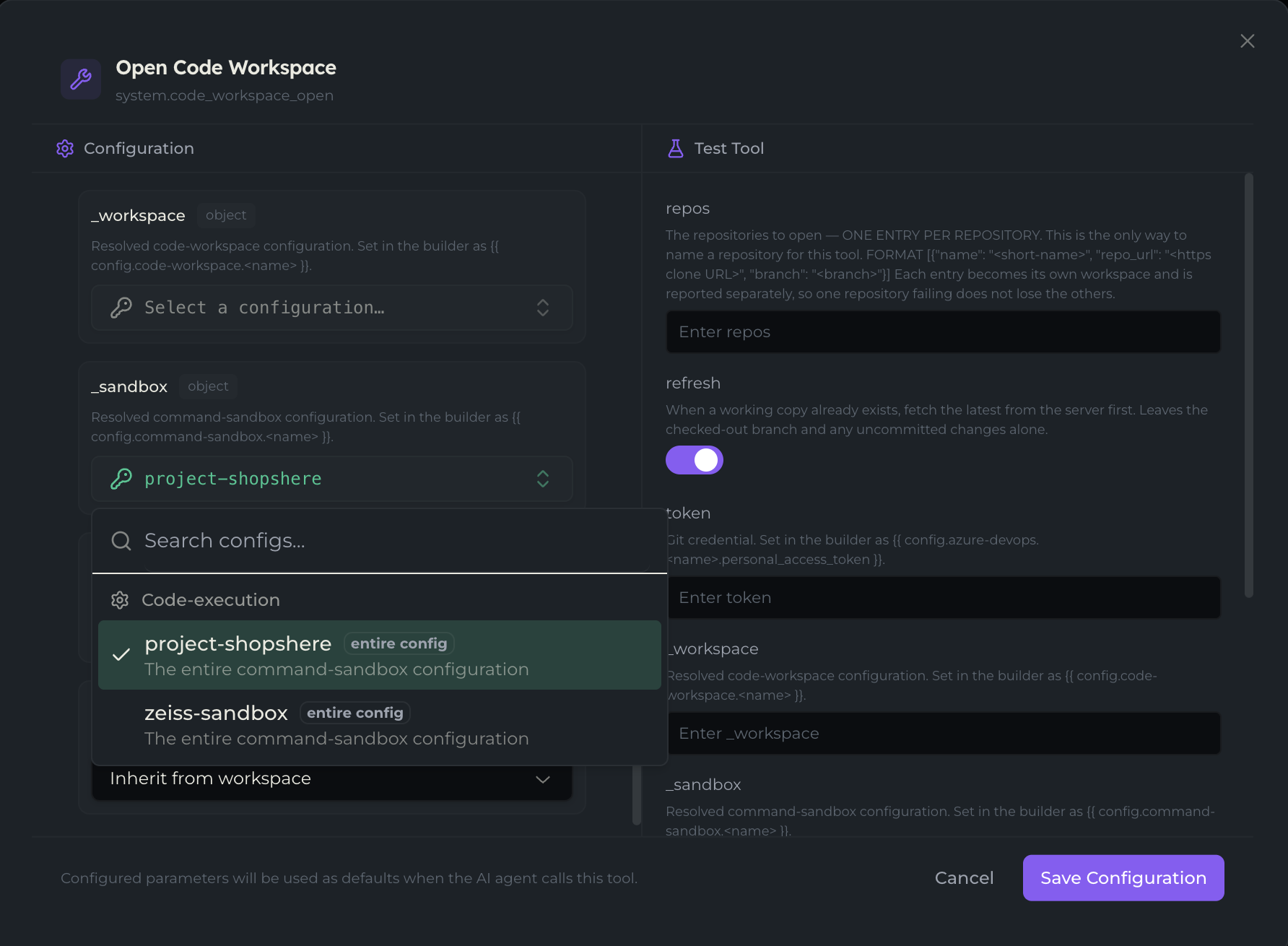Image resolution: width=1288 pixels, height=946 pixels.
Task: Click the purple wrench tool icon
Action: tap(81, 79)
